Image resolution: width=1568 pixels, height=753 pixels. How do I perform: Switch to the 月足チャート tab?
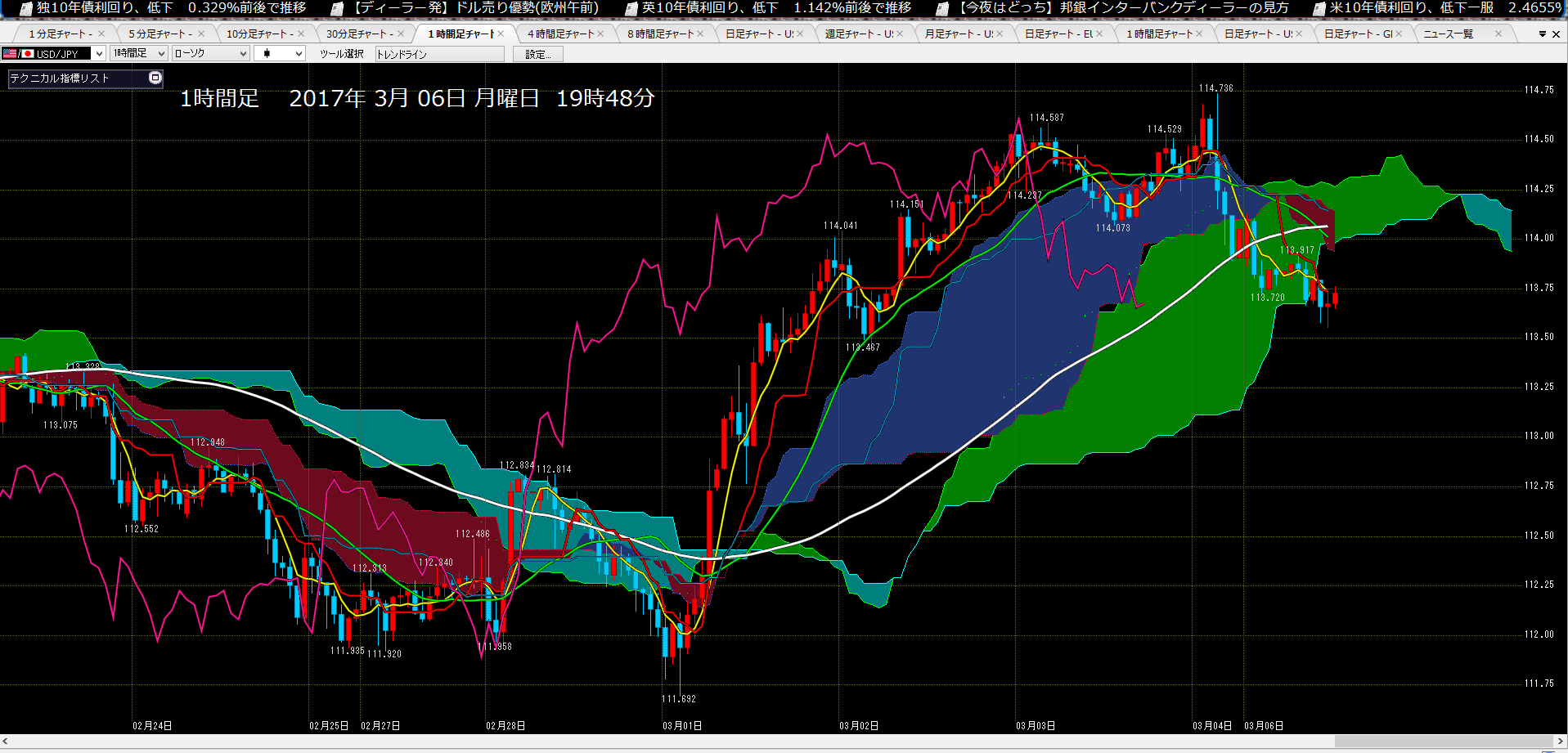(x=959, y=34)
